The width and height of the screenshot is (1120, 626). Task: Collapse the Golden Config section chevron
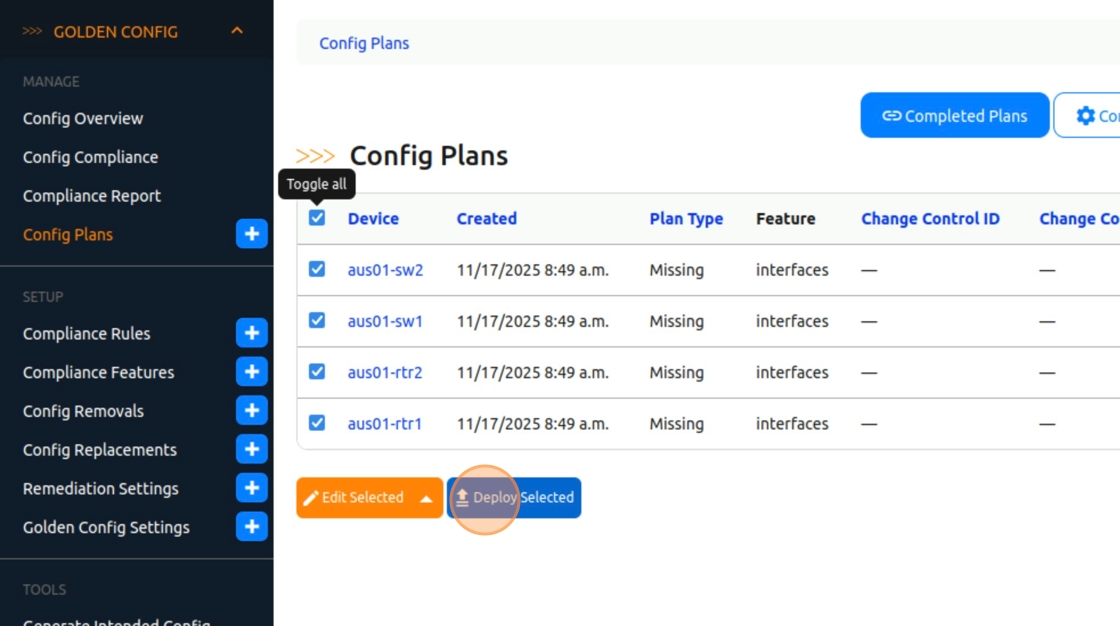coord(237,31)
